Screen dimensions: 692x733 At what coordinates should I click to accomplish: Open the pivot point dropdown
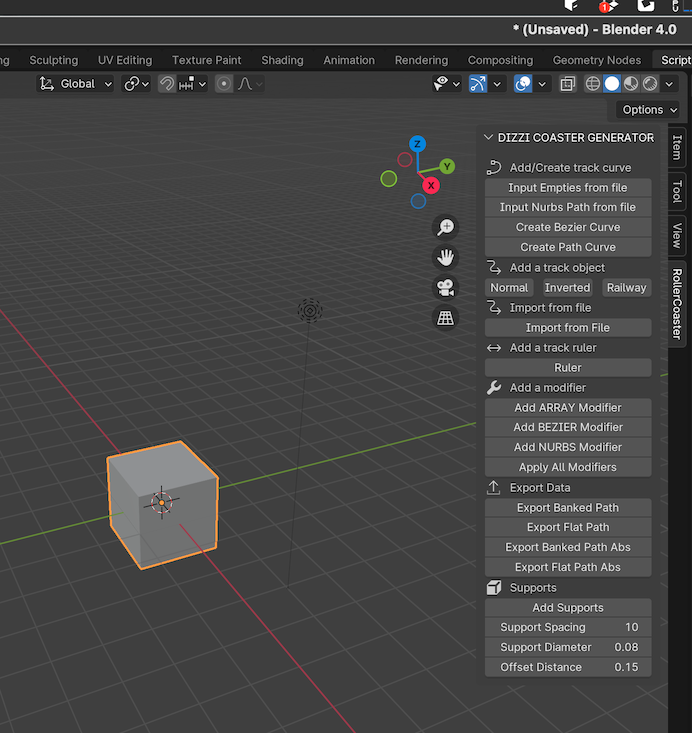[136, 84]
